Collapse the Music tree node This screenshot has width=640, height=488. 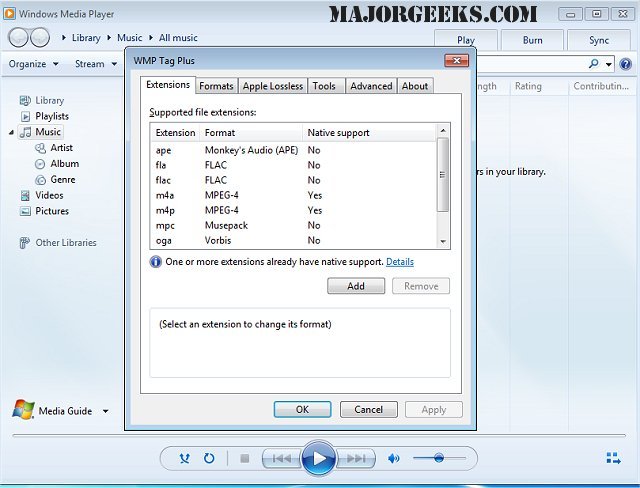[x=11, y=132]
